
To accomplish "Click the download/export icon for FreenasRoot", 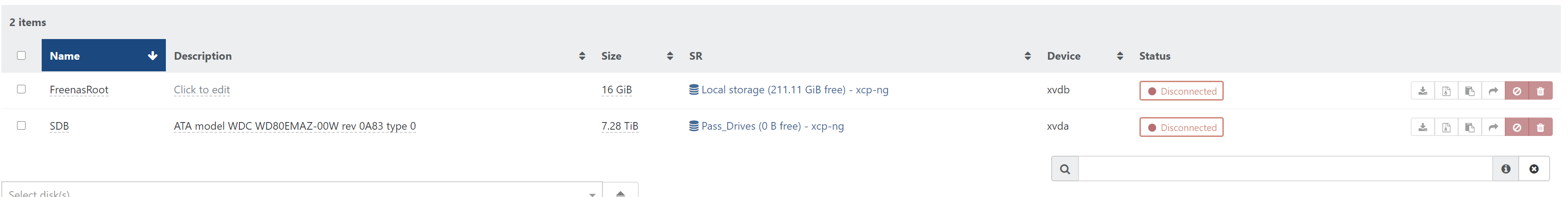I will [x=1422, y=91].
